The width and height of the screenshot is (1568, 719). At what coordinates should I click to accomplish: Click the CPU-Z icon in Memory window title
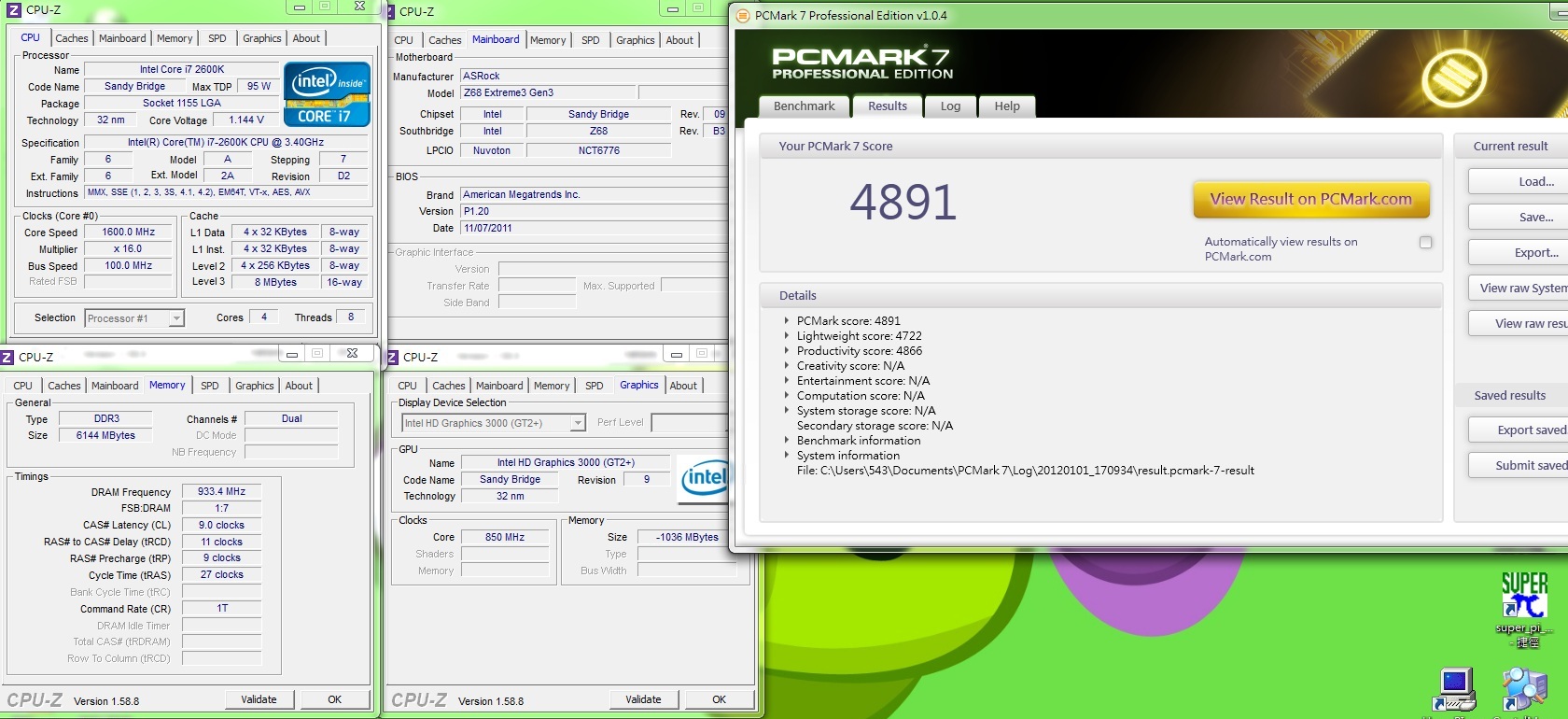click(x=7, y=357)
